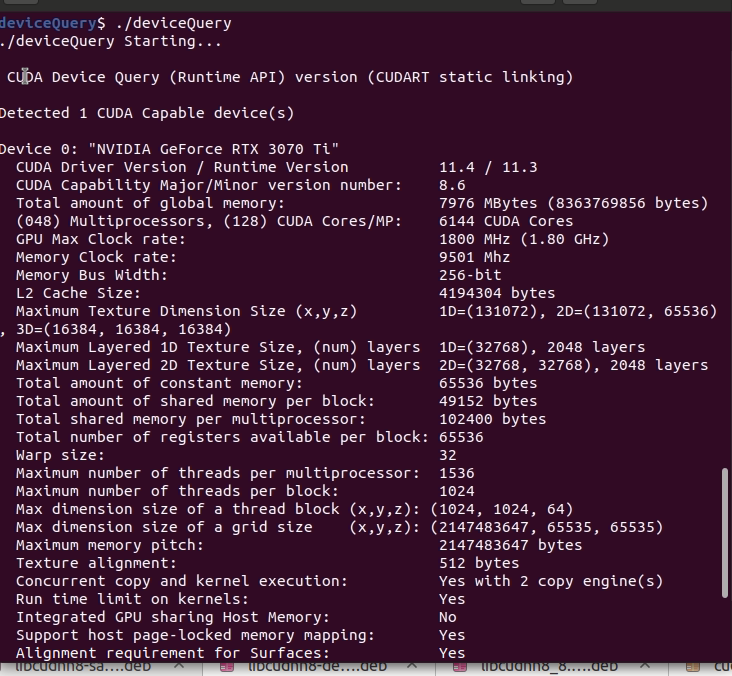Click the driver version value 11.4 / 11.3
The image size is (732, 676).
point(488,167)
